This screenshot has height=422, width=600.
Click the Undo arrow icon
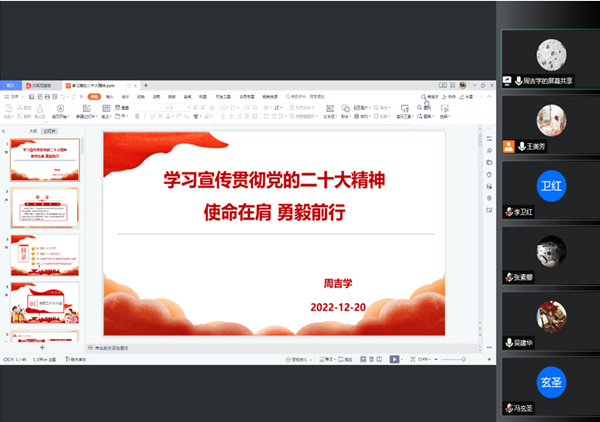click(x=62, y=98)
